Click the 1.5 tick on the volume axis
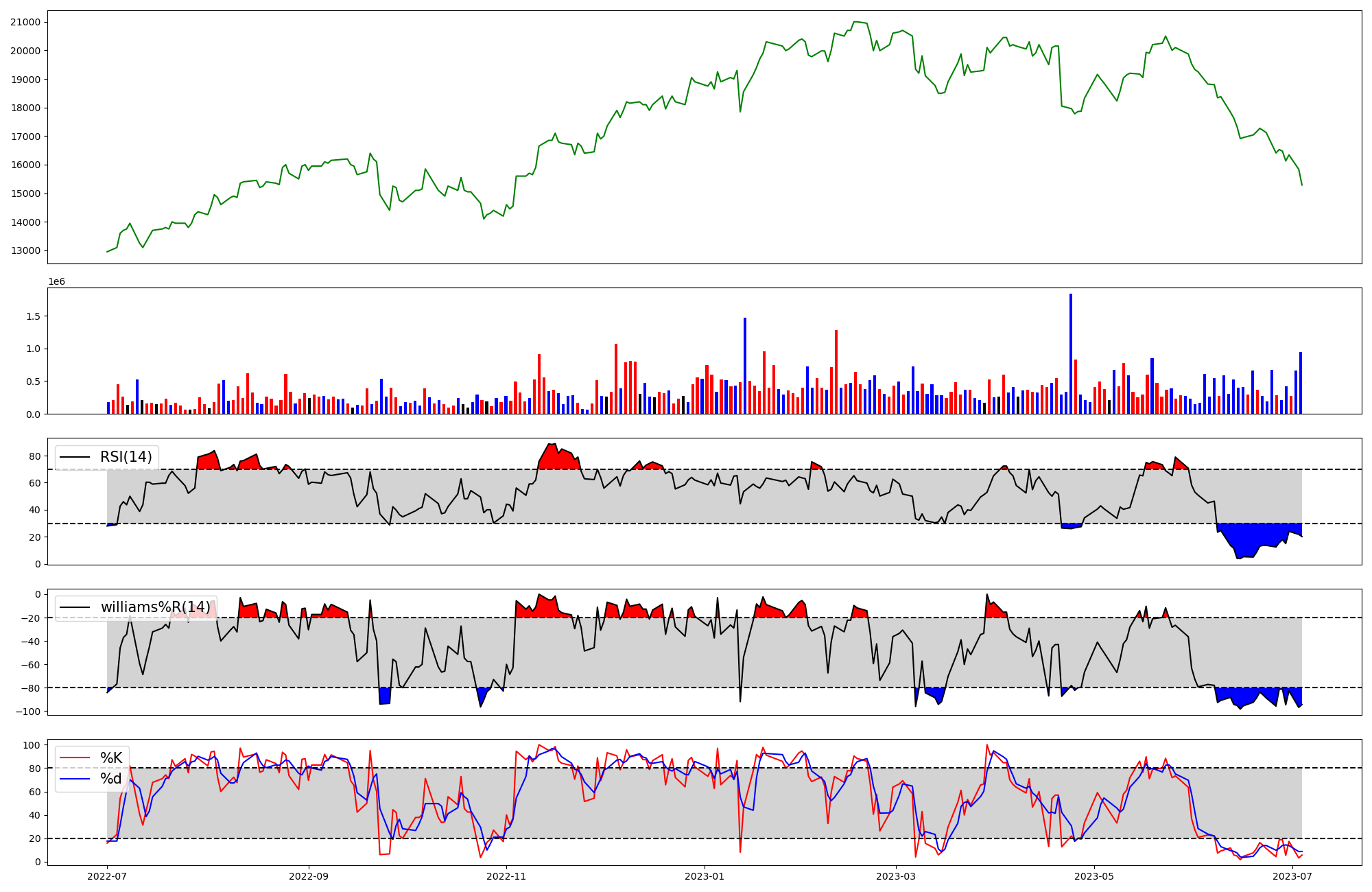 coord(34,316)
